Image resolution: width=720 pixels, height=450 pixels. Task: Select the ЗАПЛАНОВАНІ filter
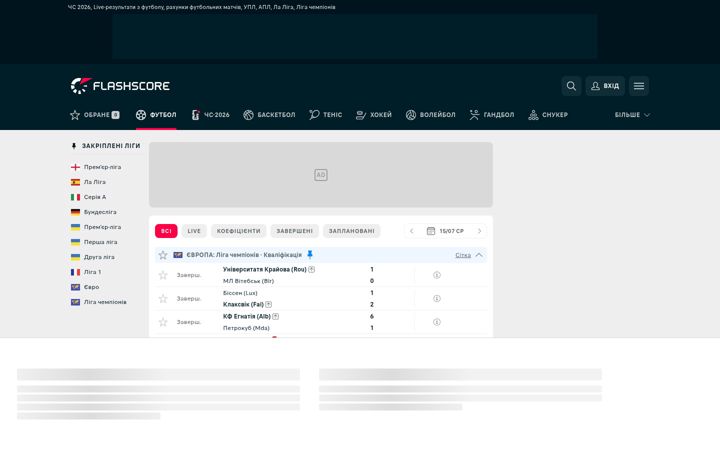pos(352,231)
